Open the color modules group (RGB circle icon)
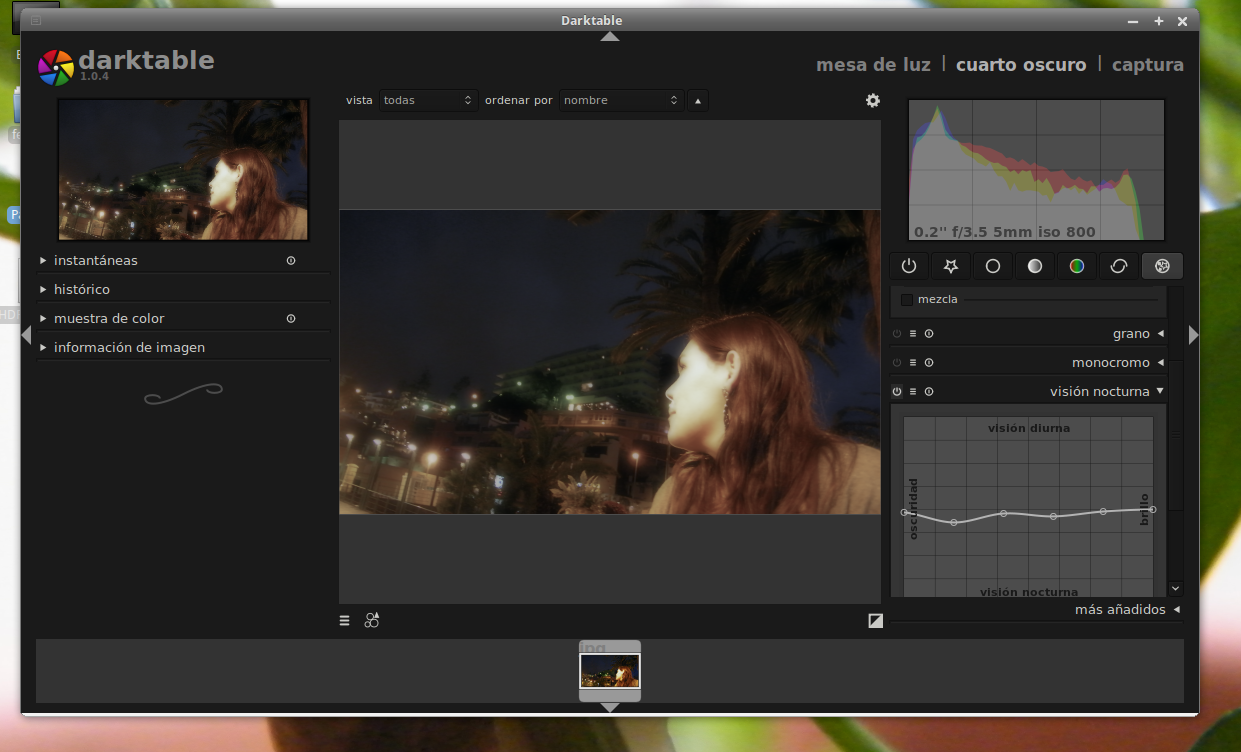This screenshot has height=752, width=1241. 1077,266
